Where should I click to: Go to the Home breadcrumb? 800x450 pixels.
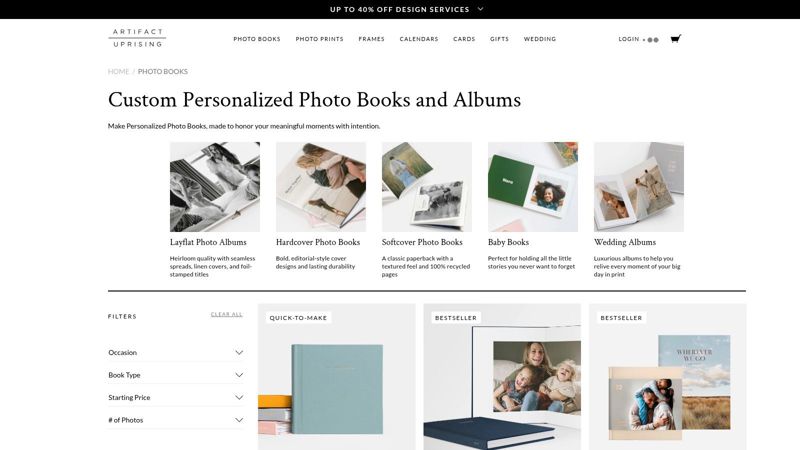click(118, 71)
